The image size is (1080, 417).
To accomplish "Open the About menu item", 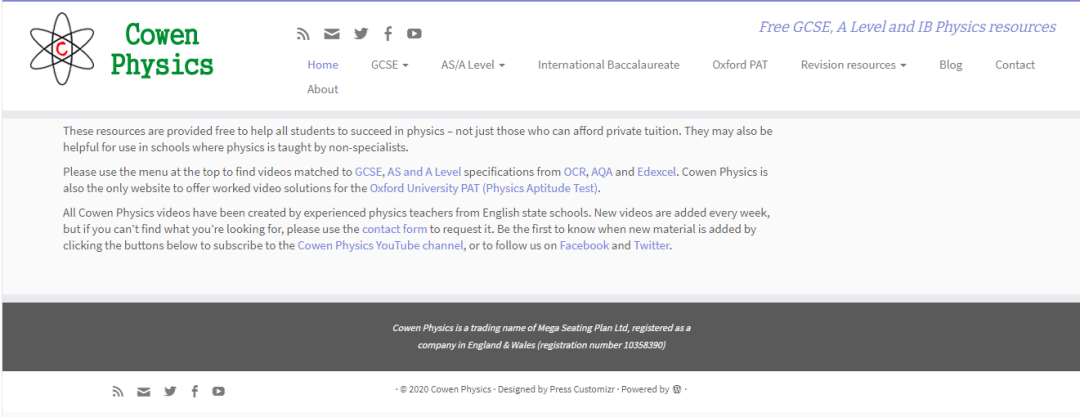I will tap(322, 89).
